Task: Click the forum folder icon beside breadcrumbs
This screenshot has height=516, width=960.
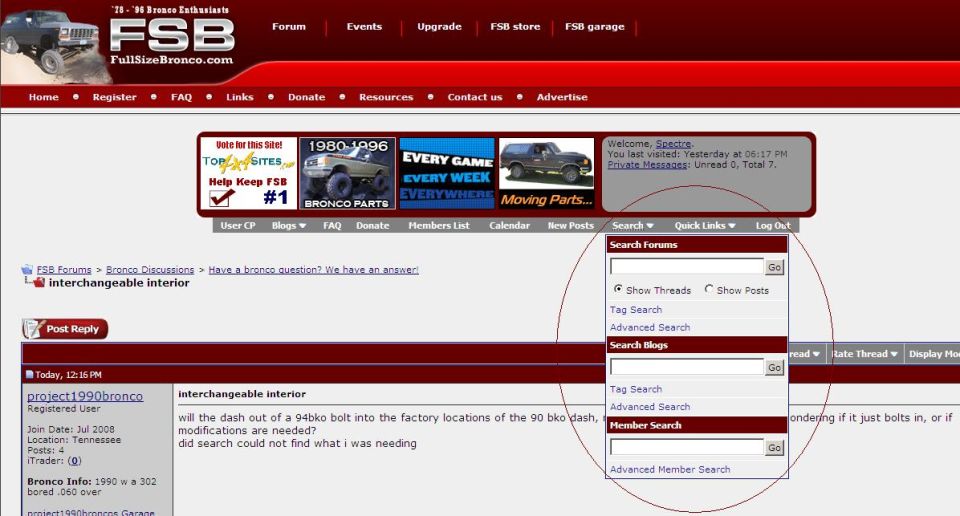Action: click(27, 269)
